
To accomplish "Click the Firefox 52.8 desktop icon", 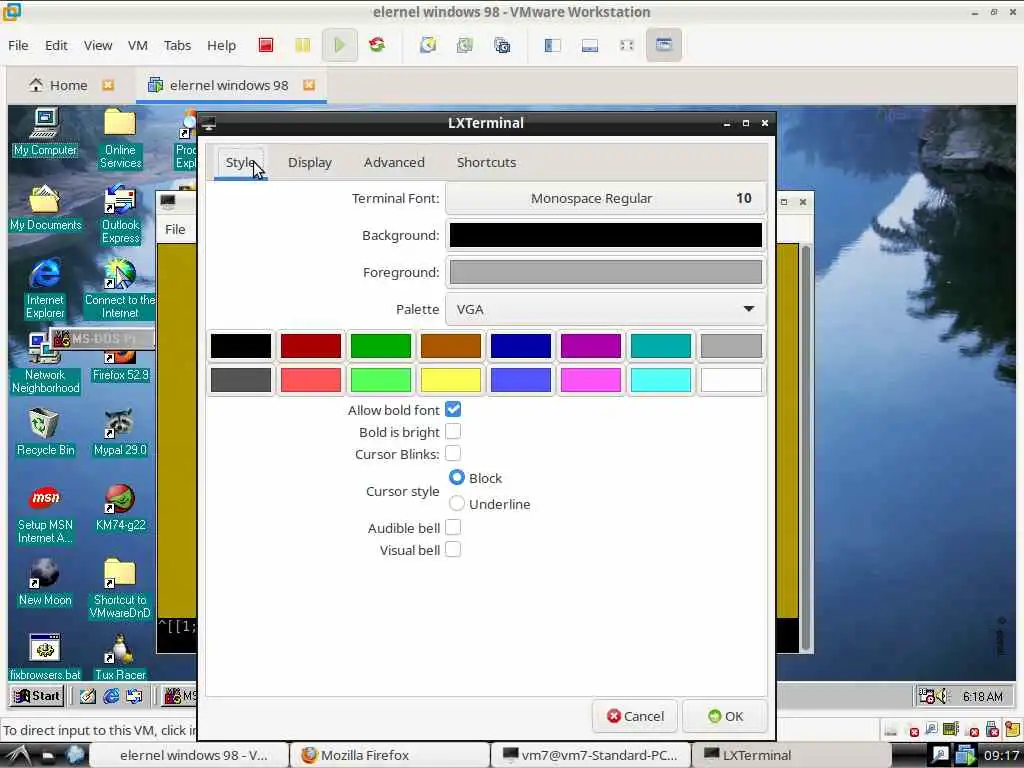I will [x=120, y=366].
